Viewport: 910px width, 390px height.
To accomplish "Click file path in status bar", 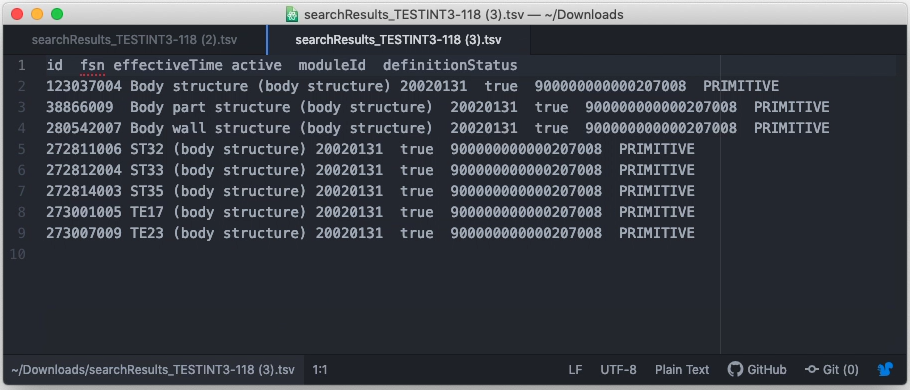I will click(x=153, y=370).
